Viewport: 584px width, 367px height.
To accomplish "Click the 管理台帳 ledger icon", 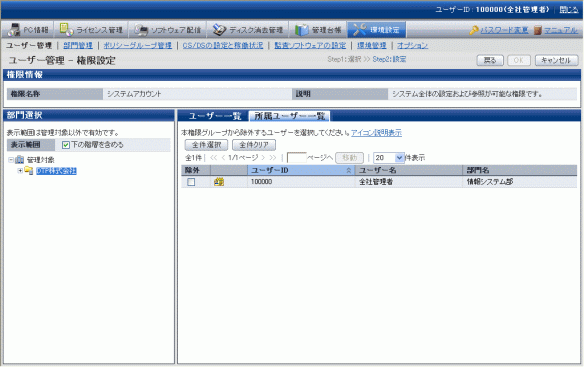I will tap(302, 30).
